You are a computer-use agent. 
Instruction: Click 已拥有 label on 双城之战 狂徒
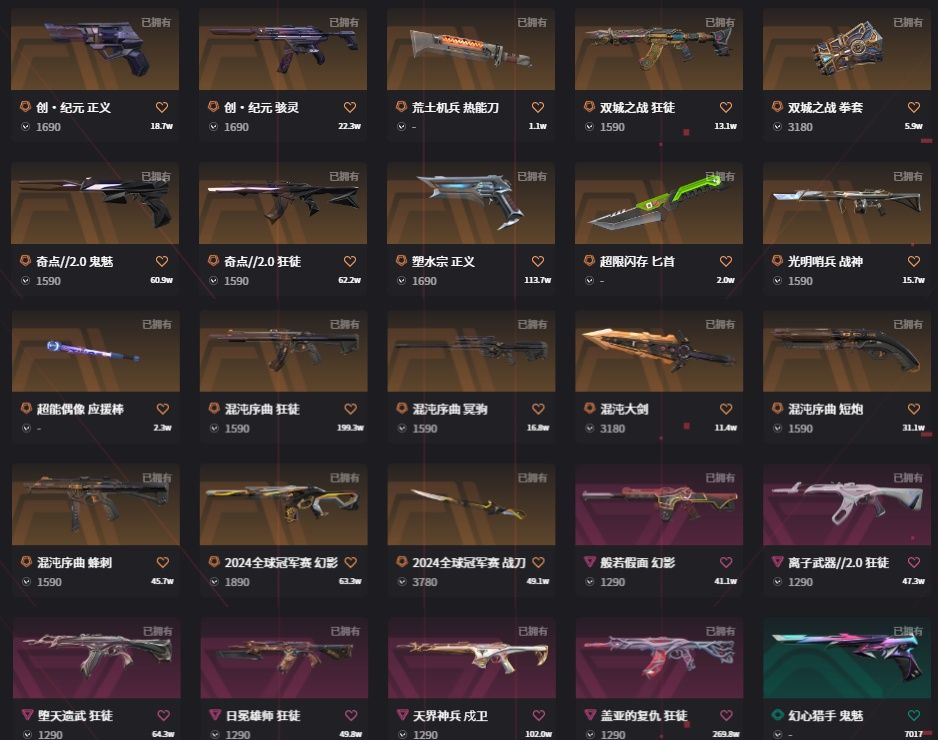(x=720, y=22)
